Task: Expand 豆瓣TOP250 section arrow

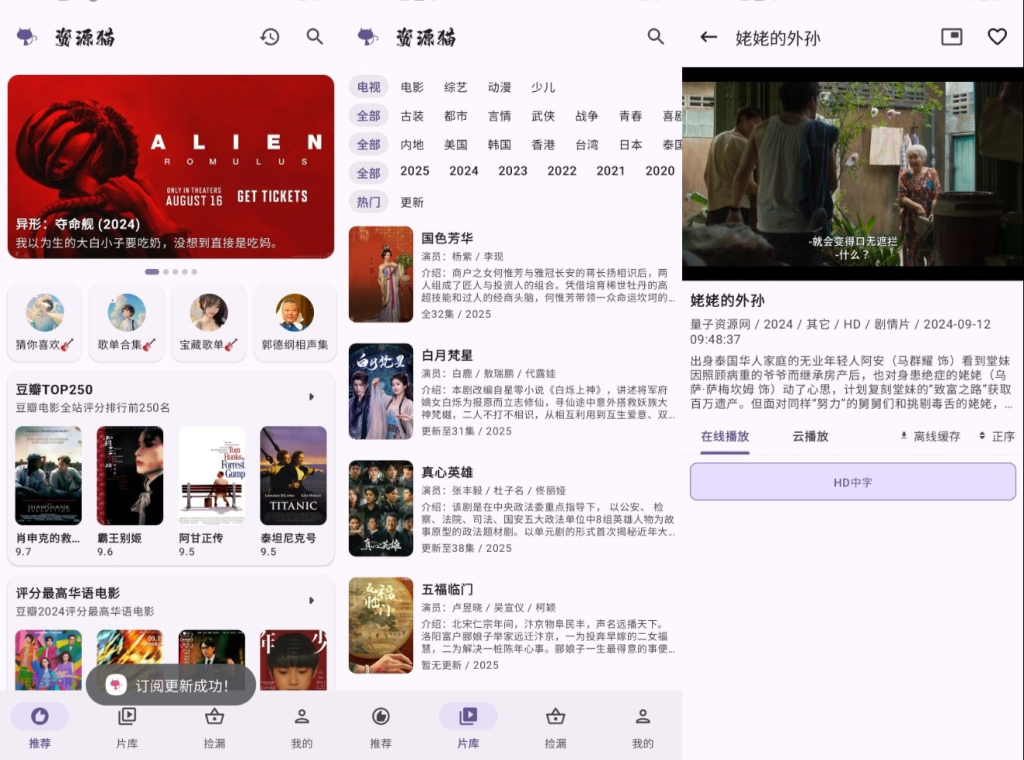Action: (x=312, y=397)
